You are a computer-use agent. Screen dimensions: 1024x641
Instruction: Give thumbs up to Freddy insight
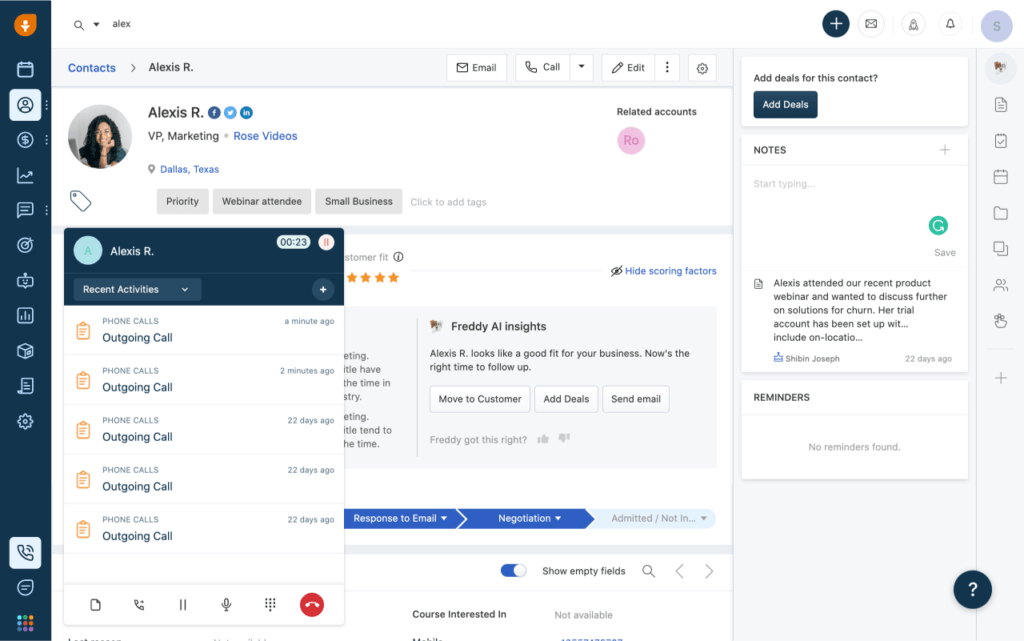[x=543, y=439]
